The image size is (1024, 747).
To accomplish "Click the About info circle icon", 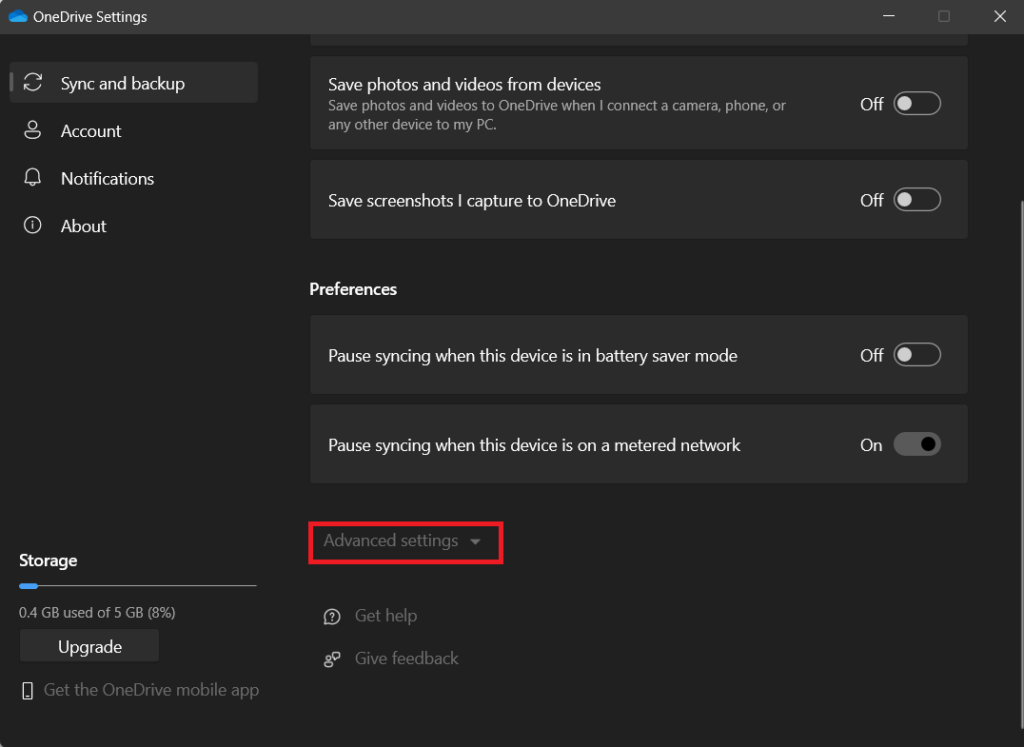I will (33, 226).
